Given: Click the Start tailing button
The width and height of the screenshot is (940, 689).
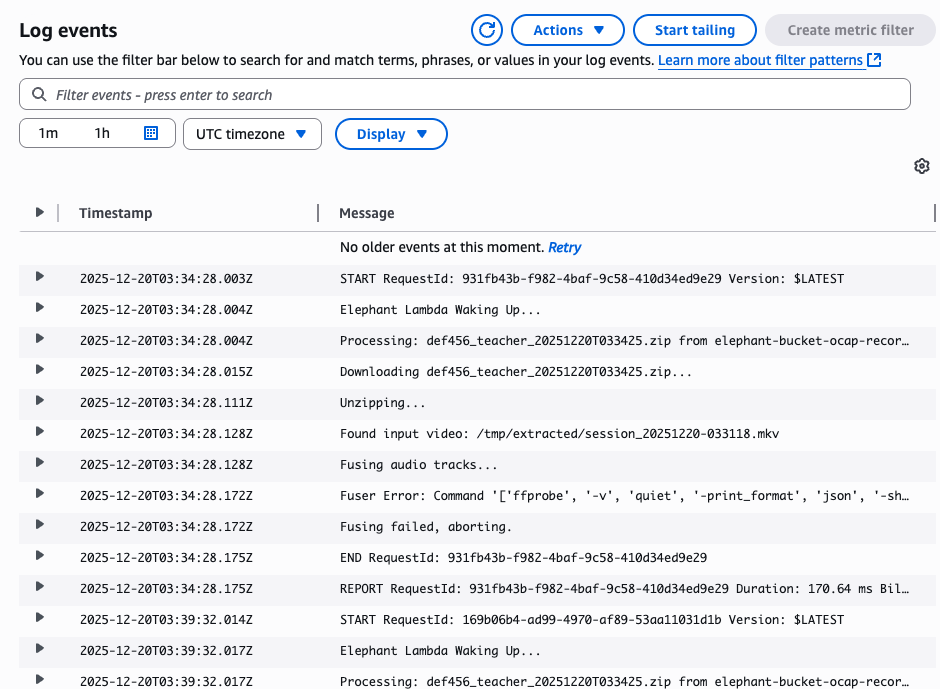Looking at the screenshot, I should pos(694,30).
